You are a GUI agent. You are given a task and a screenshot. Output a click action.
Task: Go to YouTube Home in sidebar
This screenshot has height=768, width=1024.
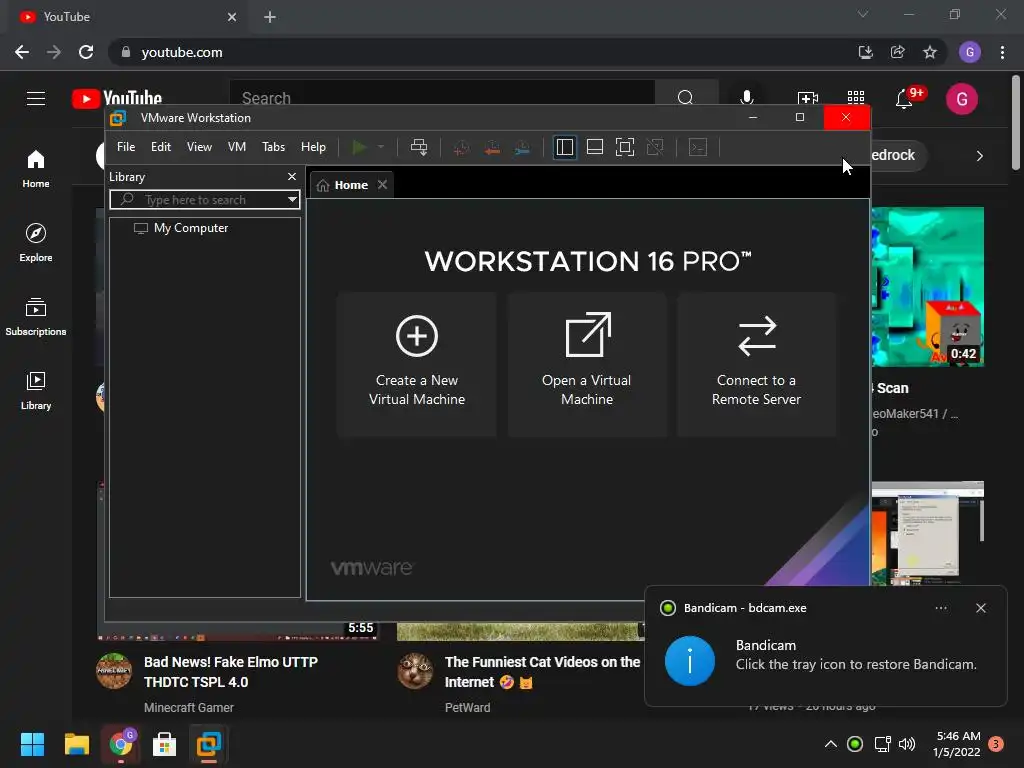(36, 169)
